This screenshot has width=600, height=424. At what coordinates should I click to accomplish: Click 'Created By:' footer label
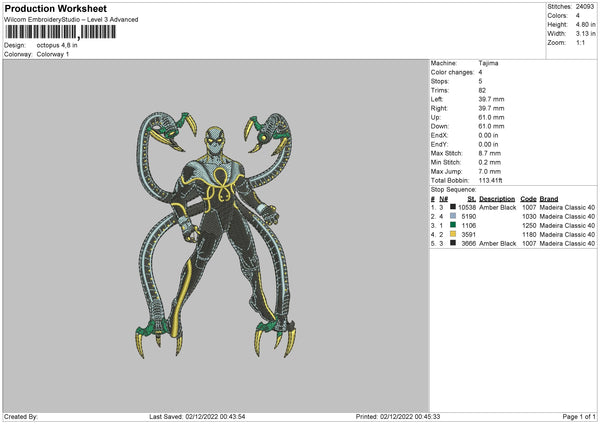pyautogui.click(x=21, y=416)
